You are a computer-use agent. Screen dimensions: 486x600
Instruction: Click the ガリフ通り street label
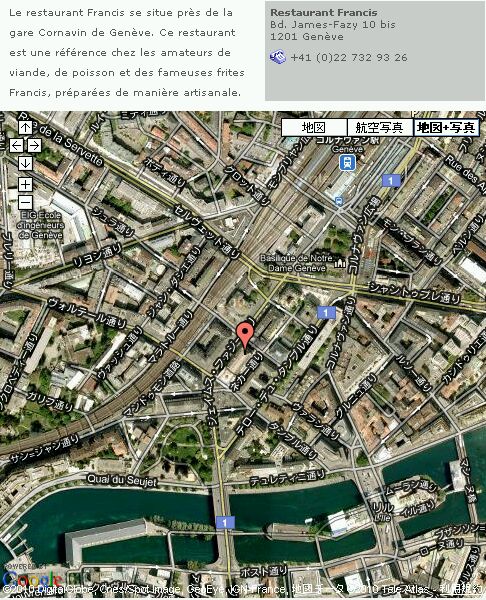[x=50, y=401]
